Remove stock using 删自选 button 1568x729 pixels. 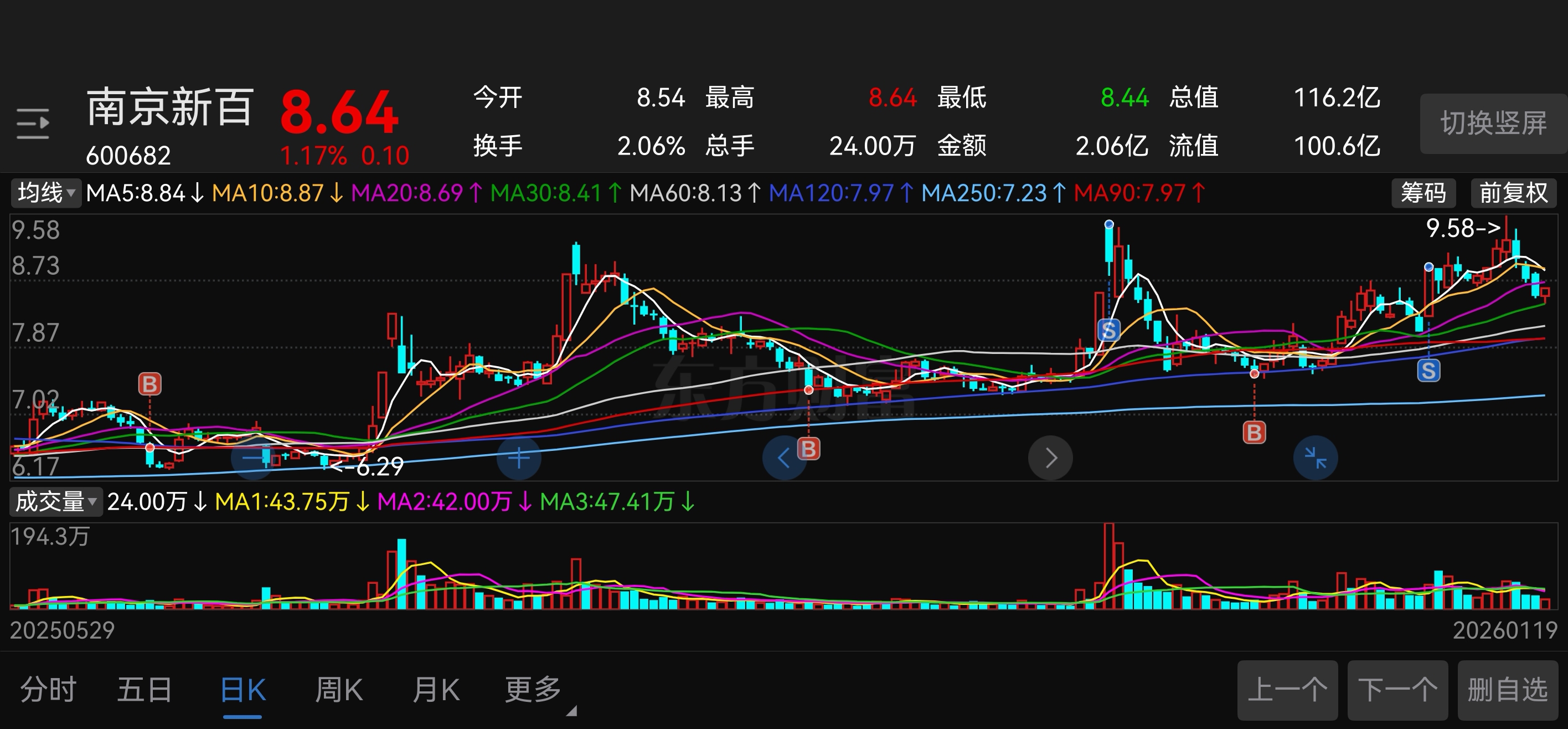pos(1507,690)
